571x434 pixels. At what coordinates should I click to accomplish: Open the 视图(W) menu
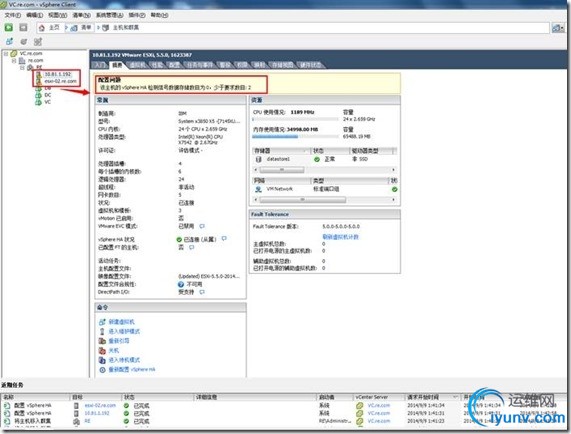pos(58,15)
